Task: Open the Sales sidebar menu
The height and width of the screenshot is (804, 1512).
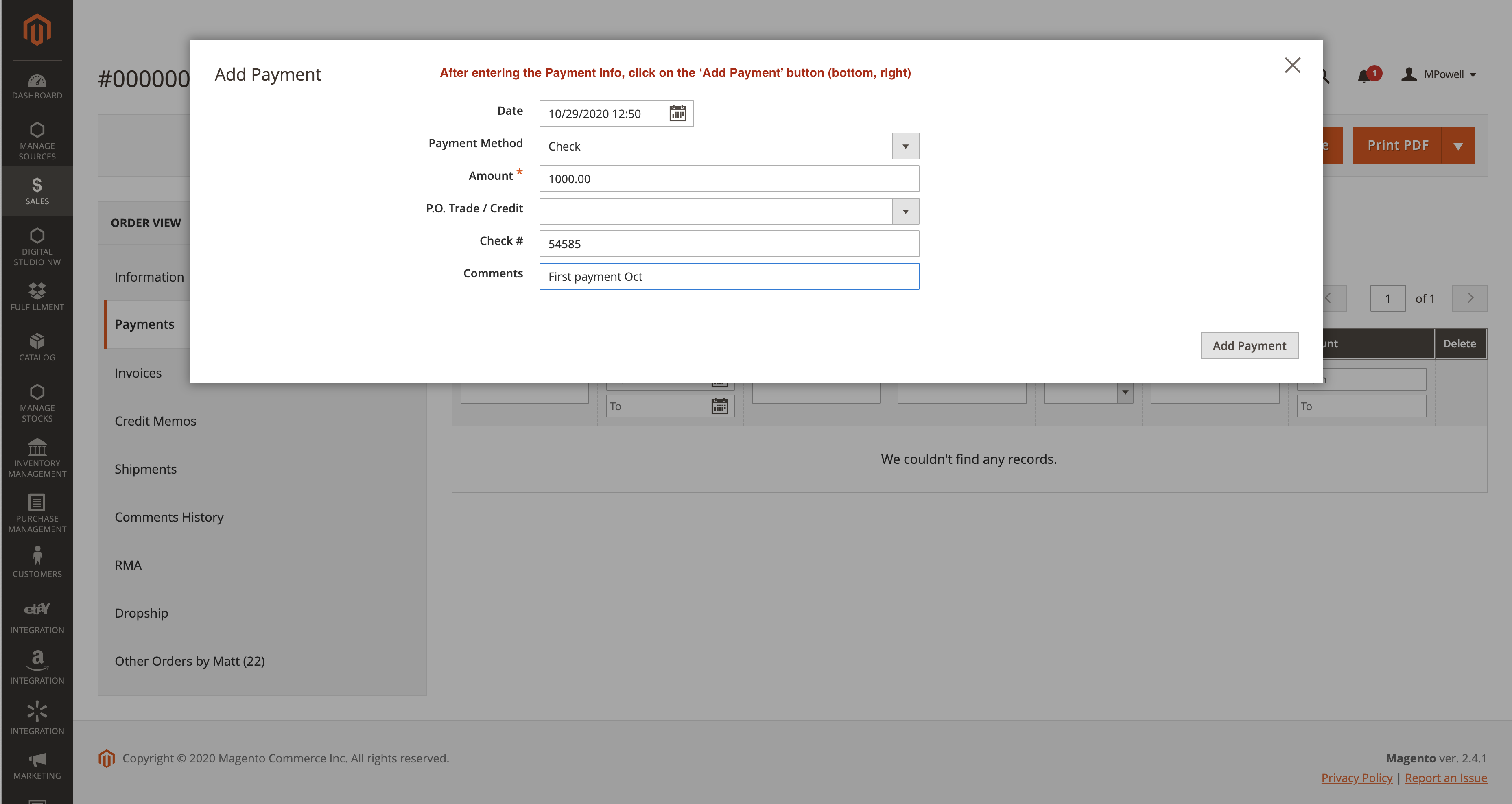Action: [37, 191]
